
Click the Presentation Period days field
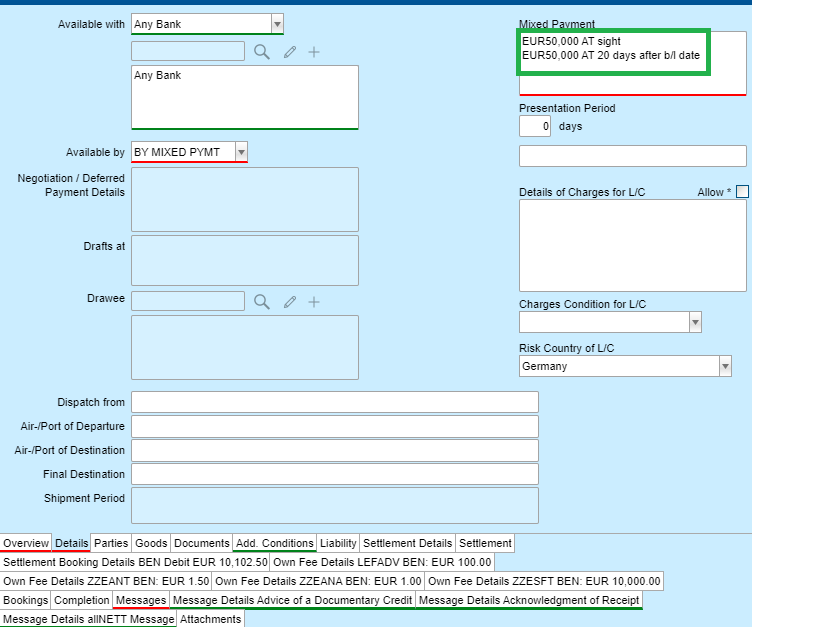coord(535,126)
